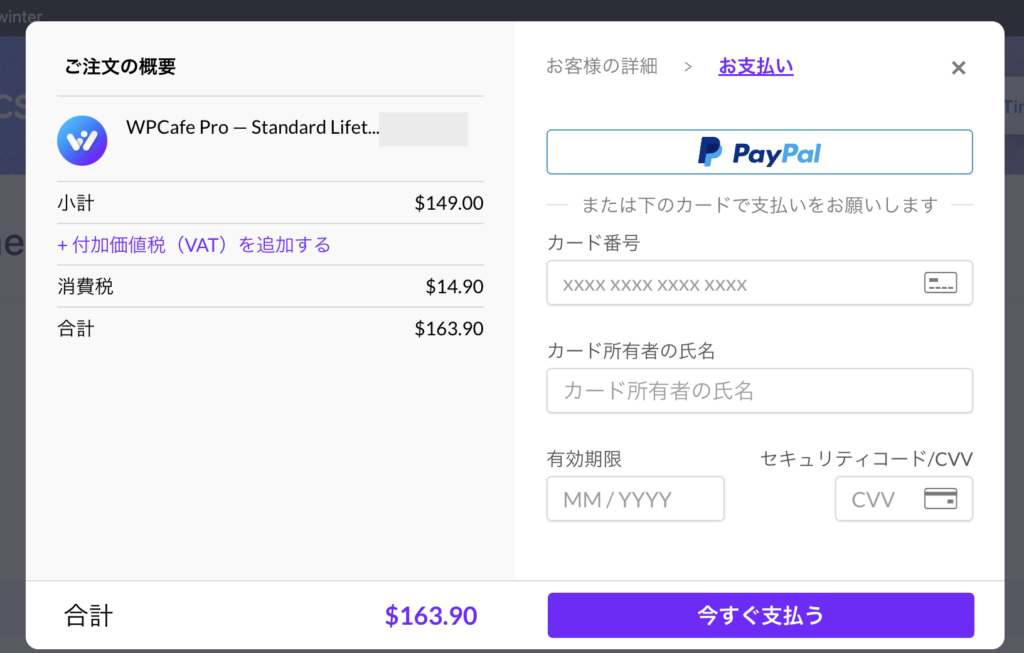Go back to お客様の詳細 step
The image size is (1024, 653).
[x=602, y=67]
